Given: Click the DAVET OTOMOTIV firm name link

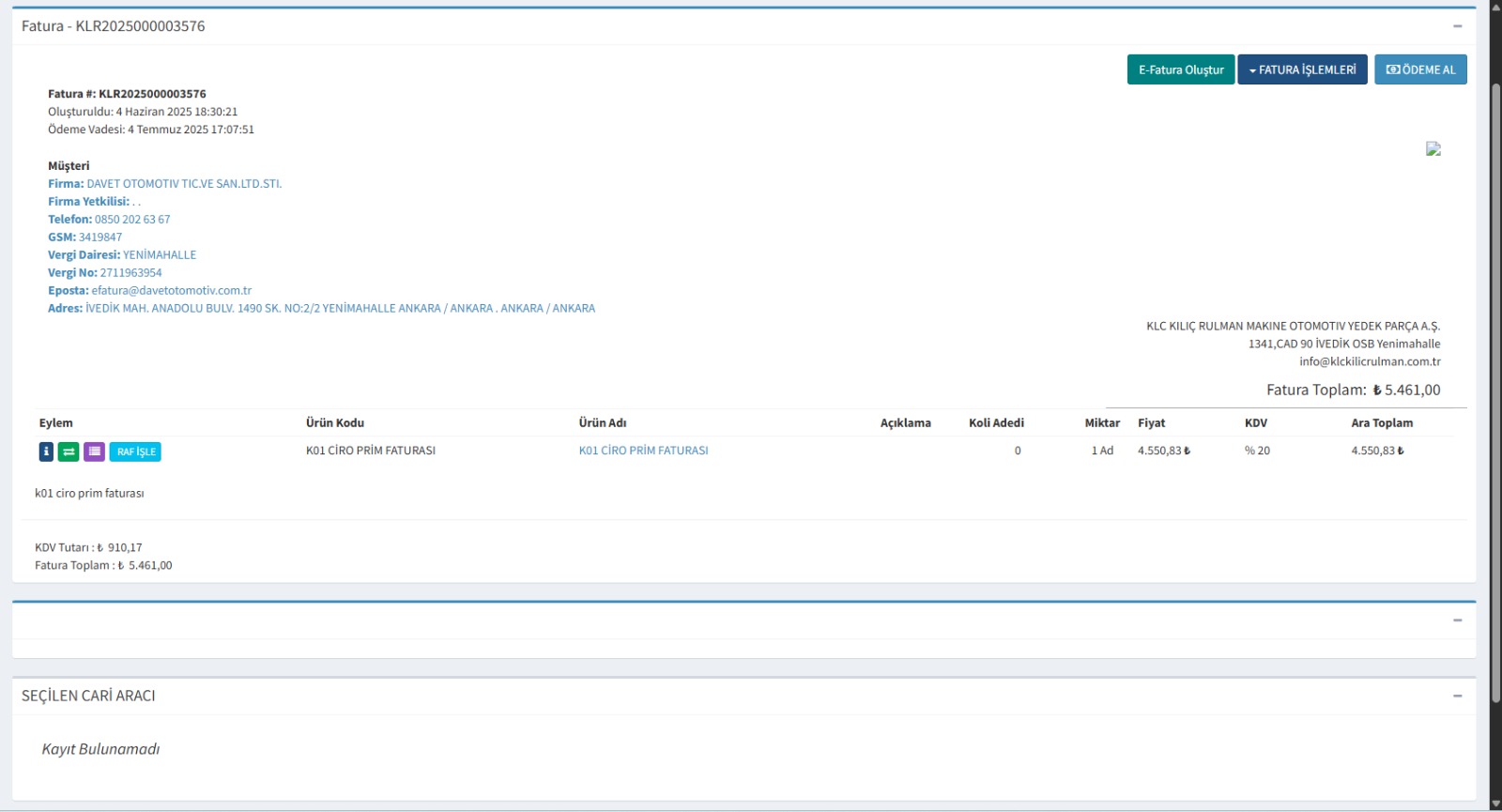Looking at the screenshot, I should 184,184.
